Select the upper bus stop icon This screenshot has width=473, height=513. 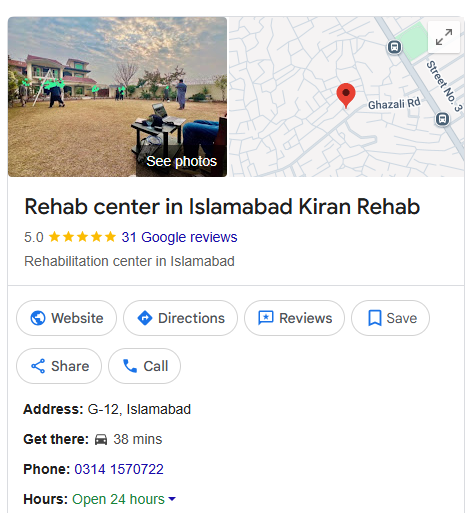tap(394, 47)
